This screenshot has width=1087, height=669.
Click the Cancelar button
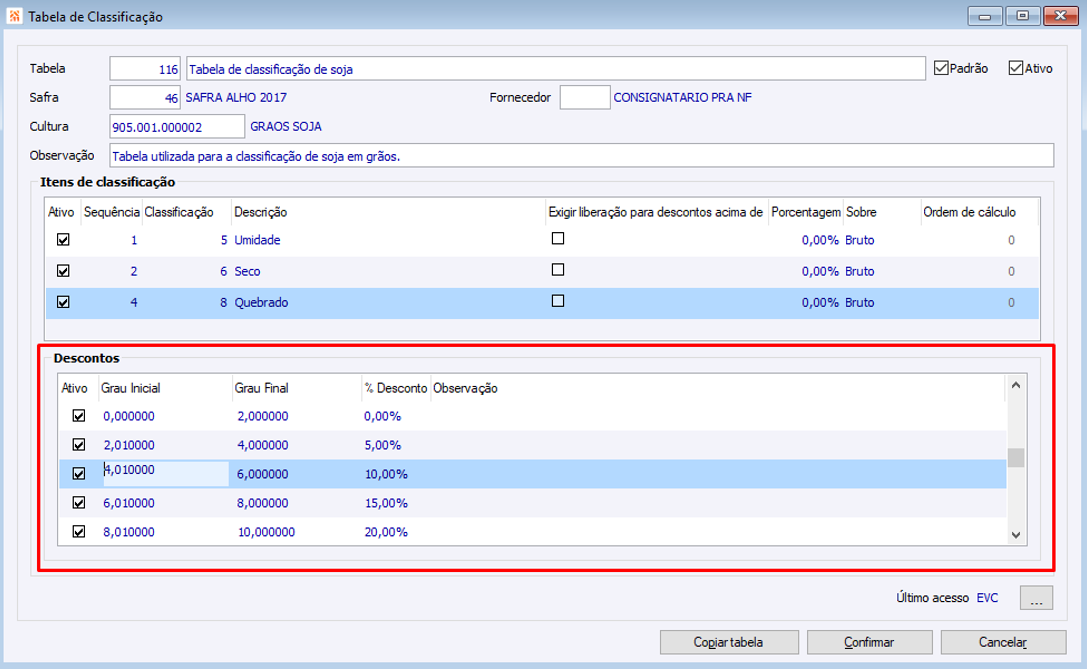pyautogui.click(x=1003, y=642)
